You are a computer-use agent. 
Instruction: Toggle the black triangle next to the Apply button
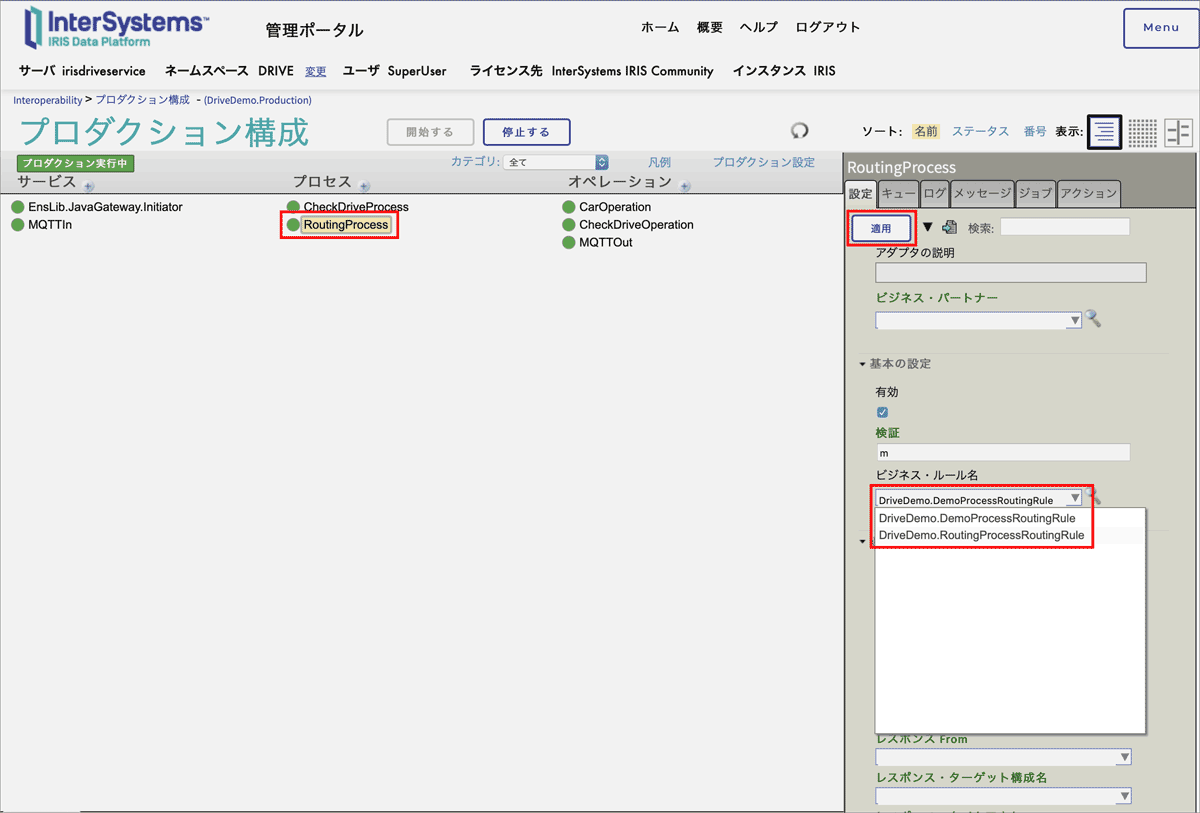pyautogui.click(x=927, y=227)
